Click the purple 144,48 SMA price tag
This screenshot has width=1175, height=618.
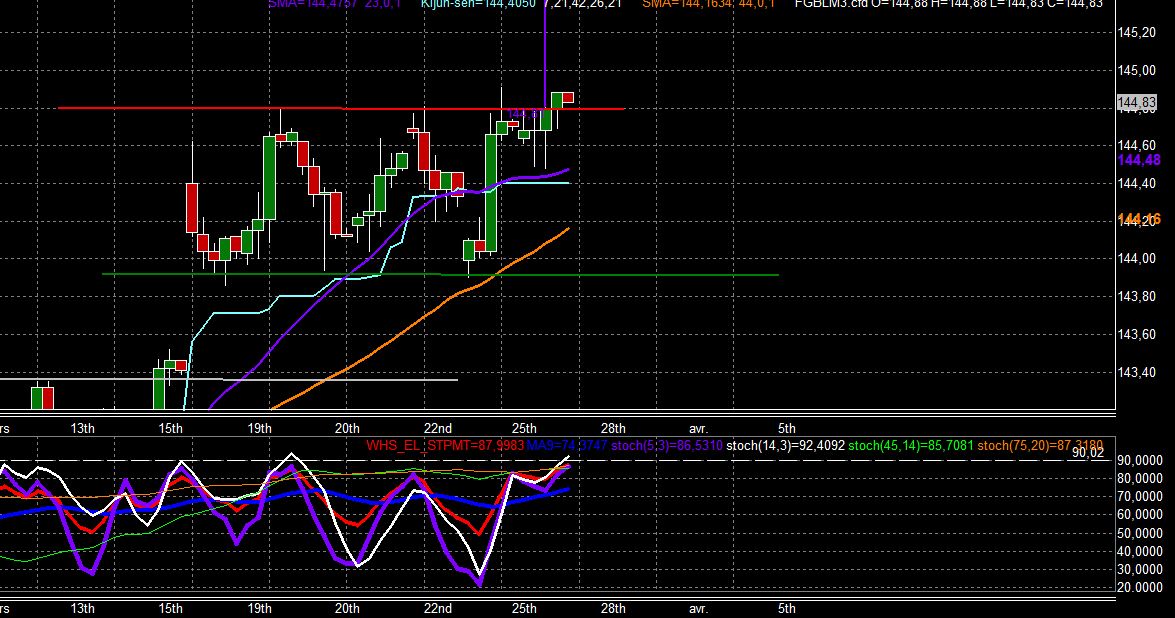coord(1138,160)
